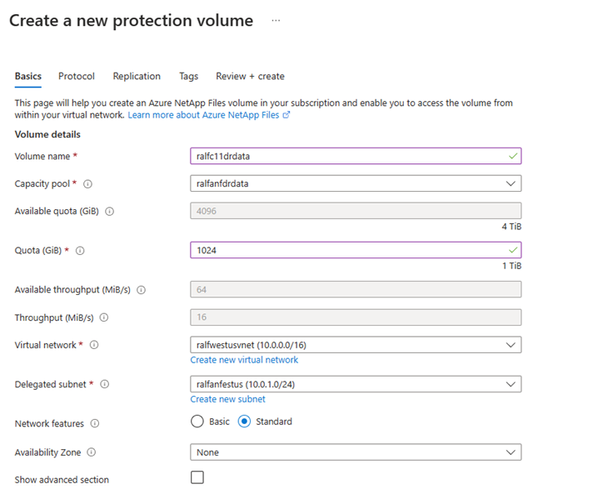Click the info icon beside Capacity pool
The height and width of the screenshot is (495, 608).
click(88, 184)
